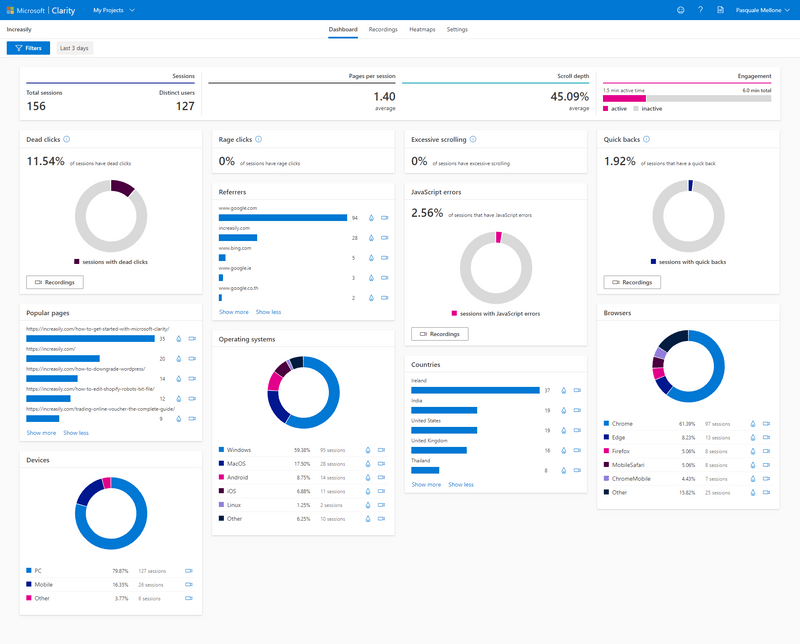This screenshot has width=800, height=644.
Task: Open heatmap for Android sessions
Action: (x=368, y=478)
